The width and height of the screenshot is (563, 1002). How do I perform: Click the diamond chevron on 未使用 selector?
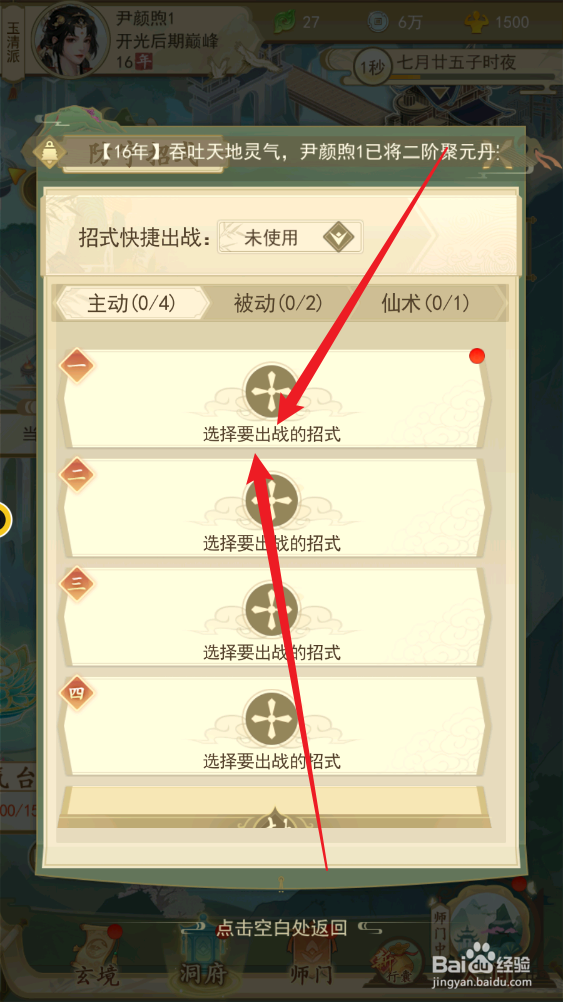pos(339,238)
